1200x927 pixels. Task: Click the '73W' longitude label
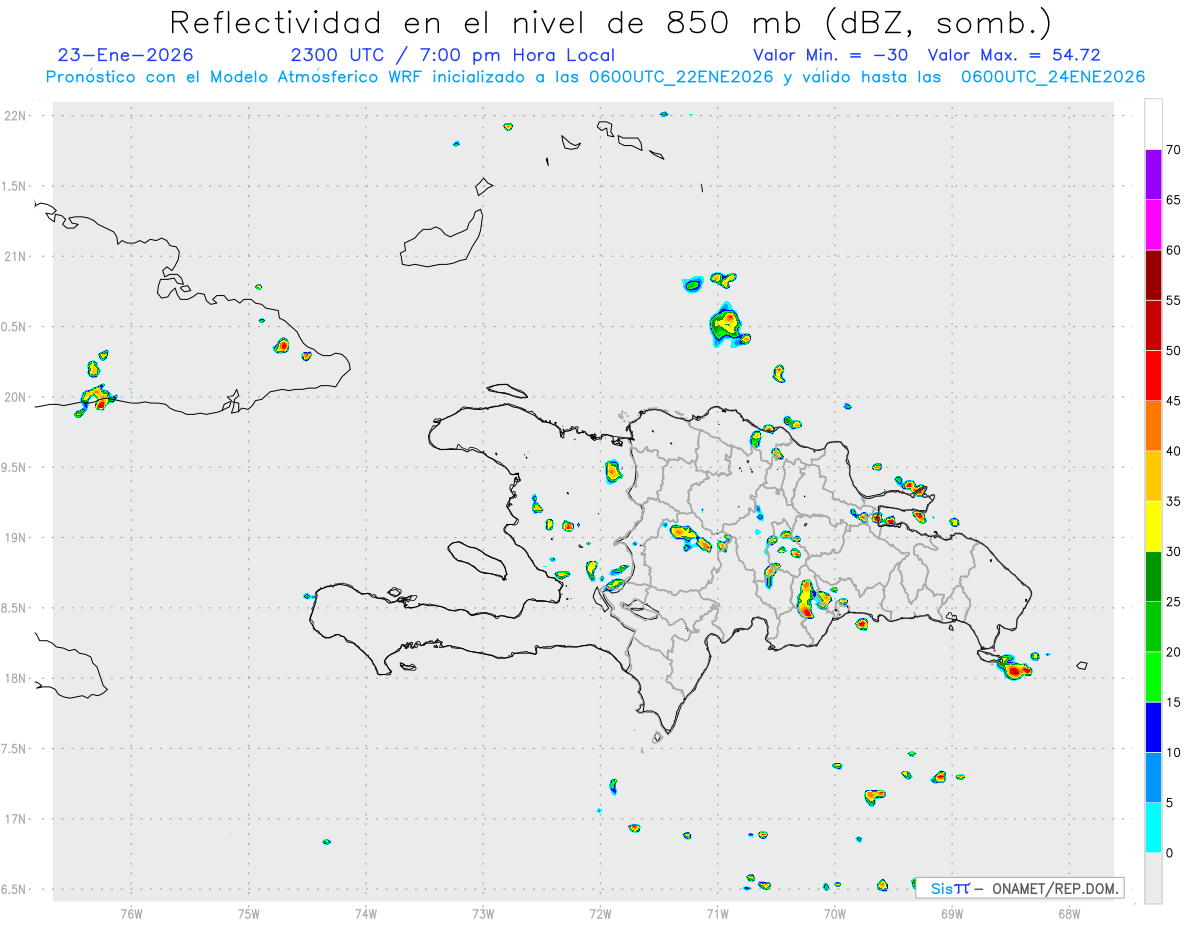(x=483, y=913)
